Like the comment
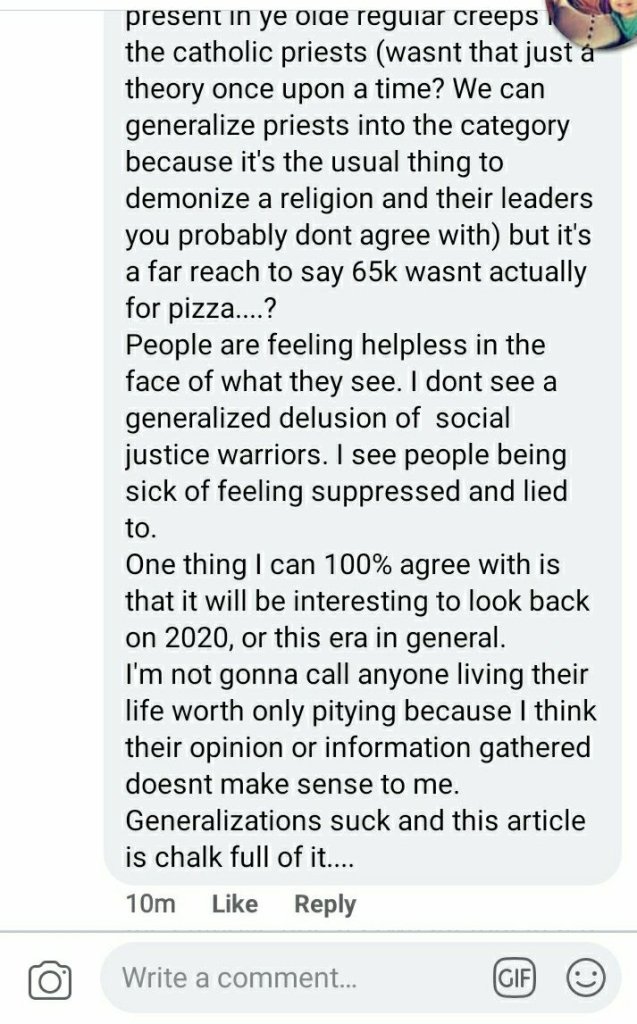 [x=235, y=903]
